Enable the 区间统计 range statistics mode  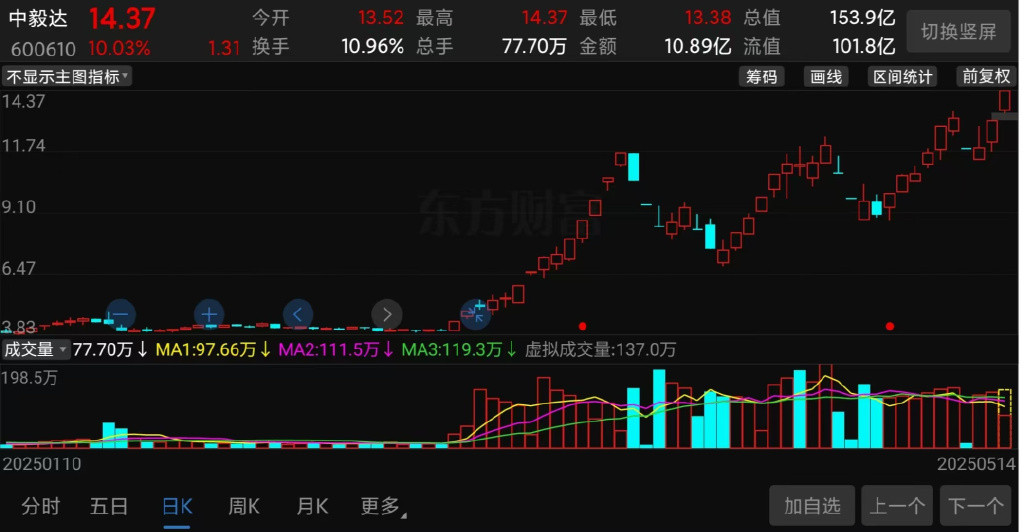(903, 76)
